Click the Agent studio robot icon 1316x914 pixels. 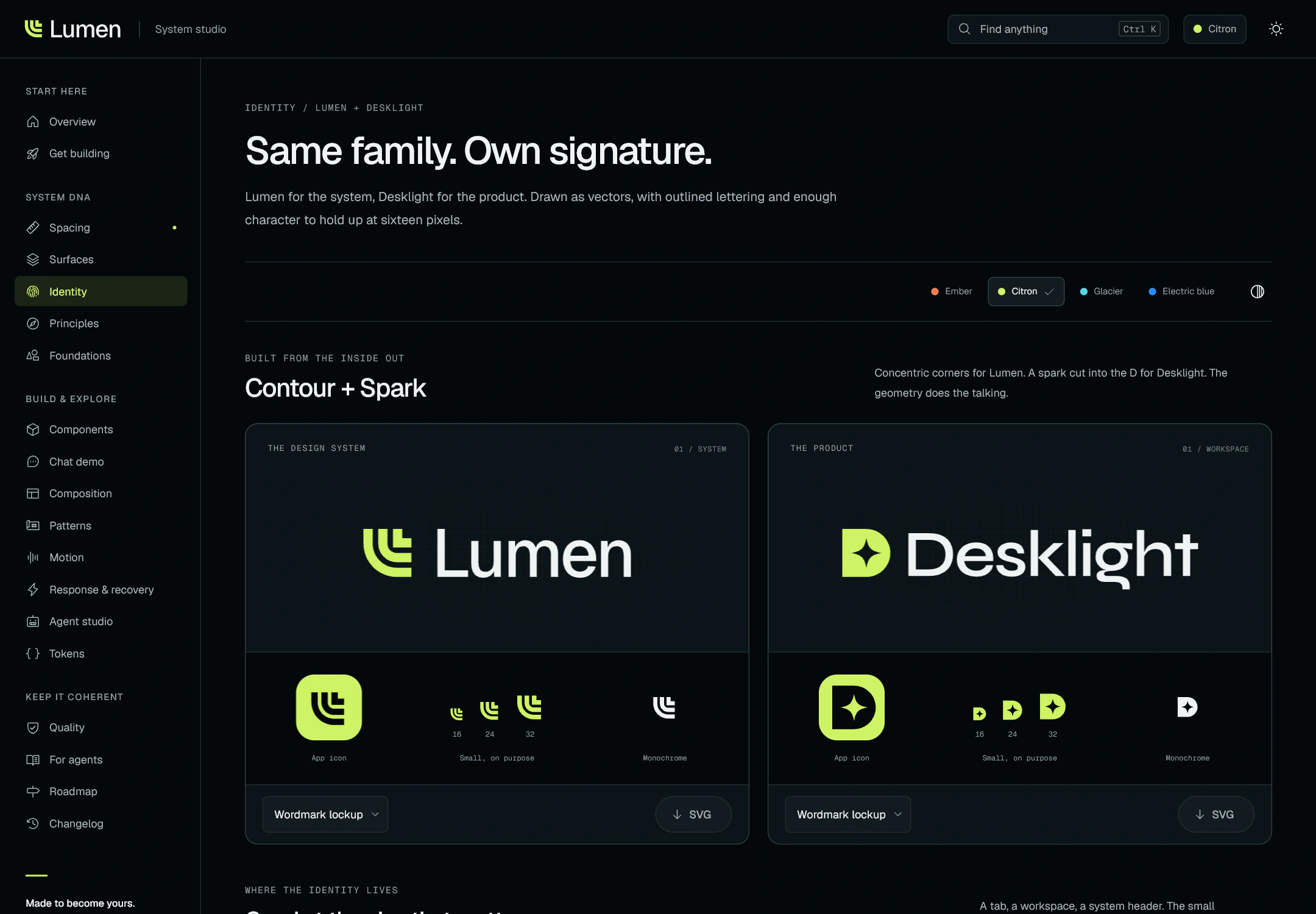pos(33,622)
